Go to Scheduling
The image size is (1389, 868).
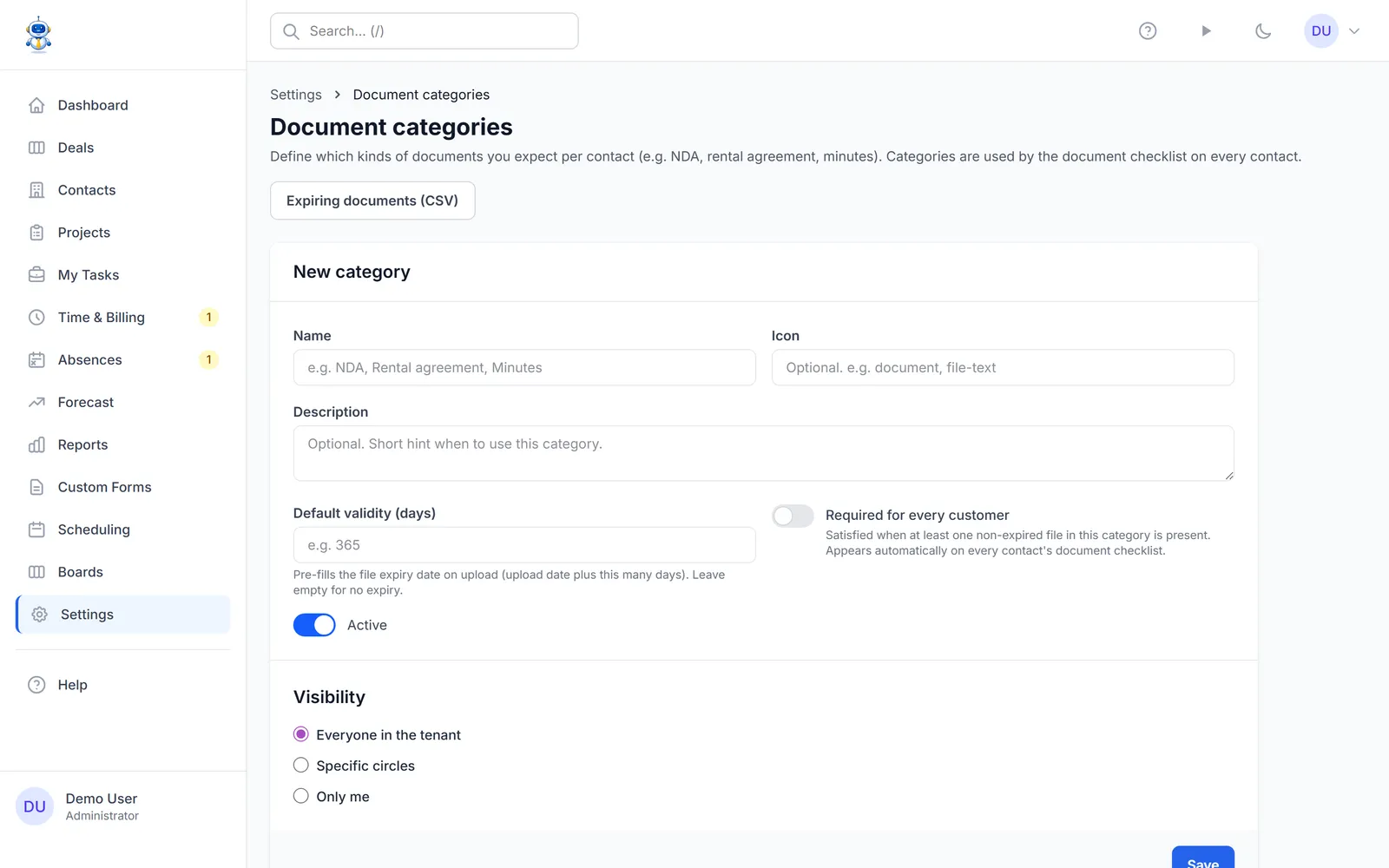point(123,529)
